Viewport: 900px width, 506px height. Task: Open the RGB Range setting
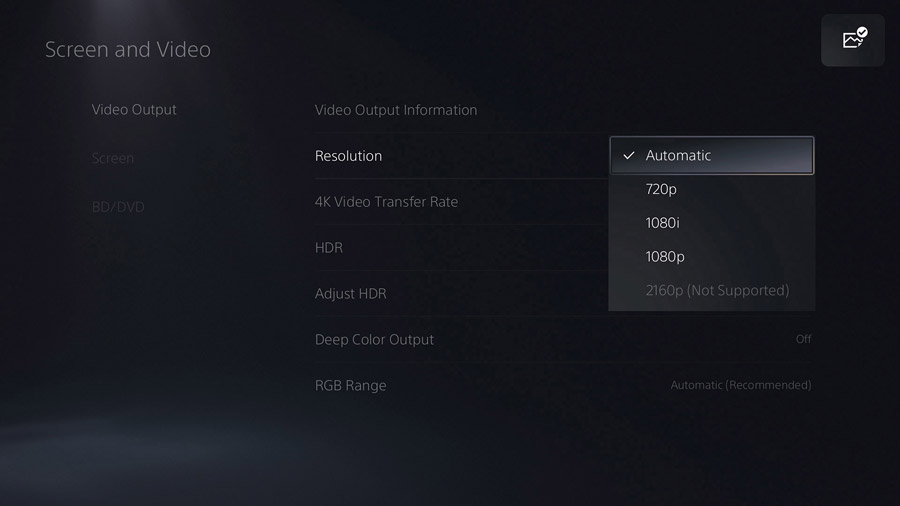click(x=350, y=386)
